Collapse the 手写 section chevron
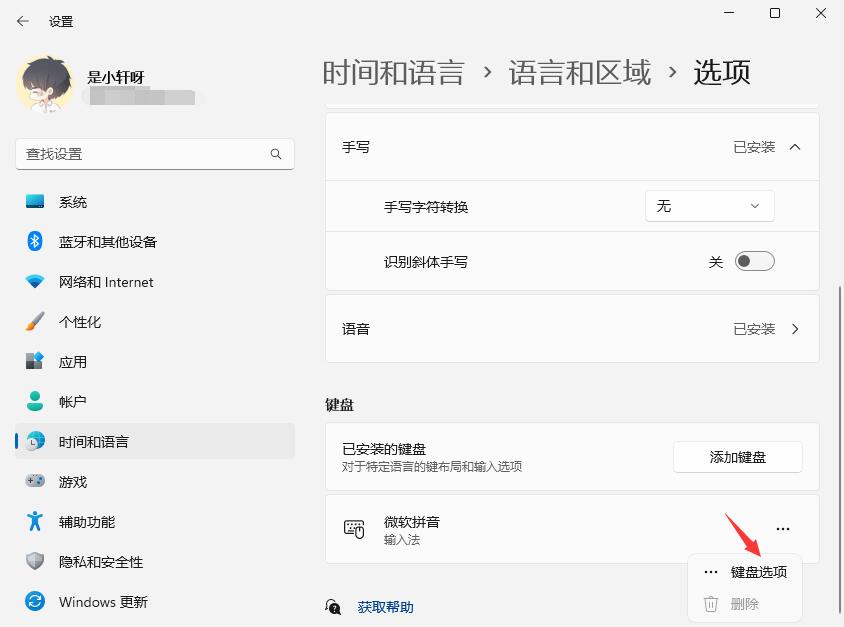Screen dimensions: 844x627 [795, 147]
